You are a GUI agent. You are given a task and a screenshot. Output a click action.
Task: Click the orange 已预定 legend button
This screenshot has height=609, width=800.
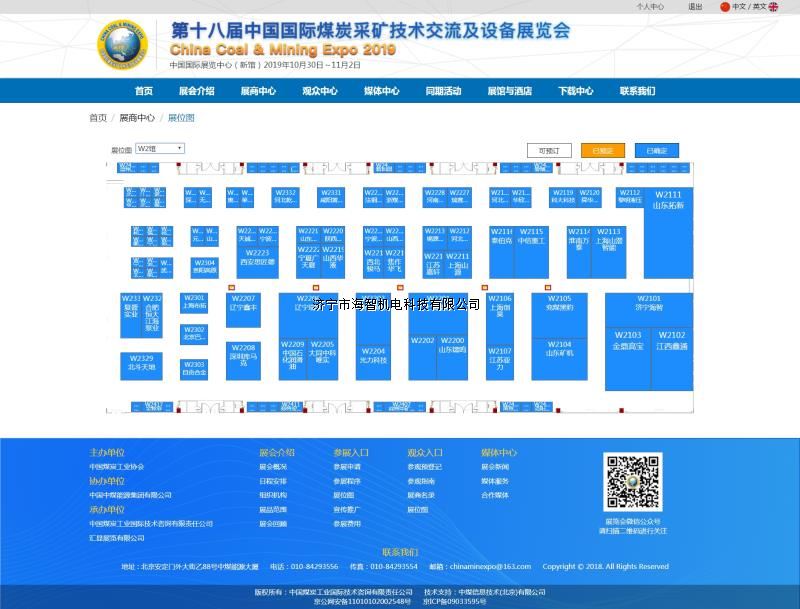[x=602, y=151]
